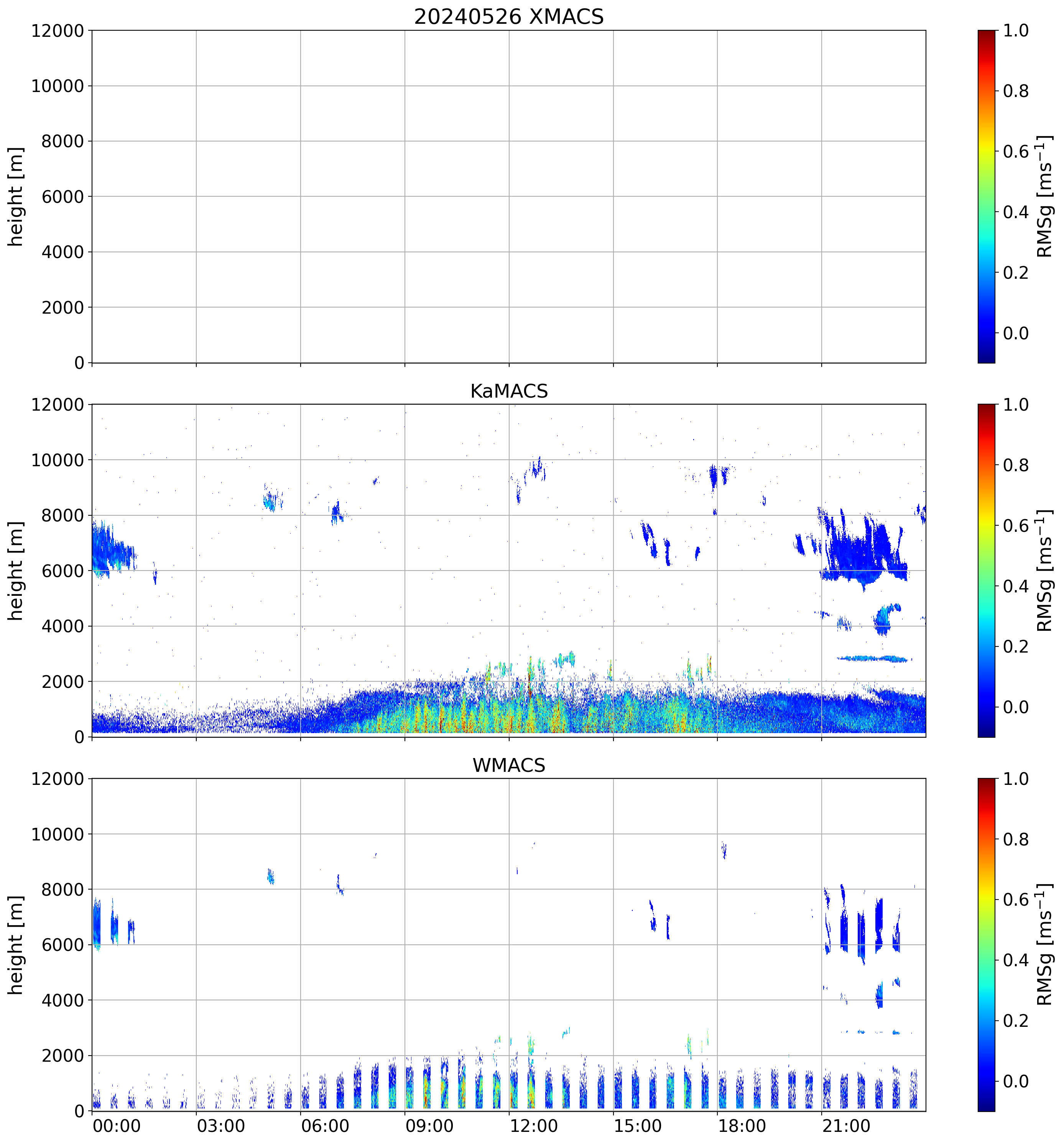Click the 06:00 time axis label

click(325, 1126)
